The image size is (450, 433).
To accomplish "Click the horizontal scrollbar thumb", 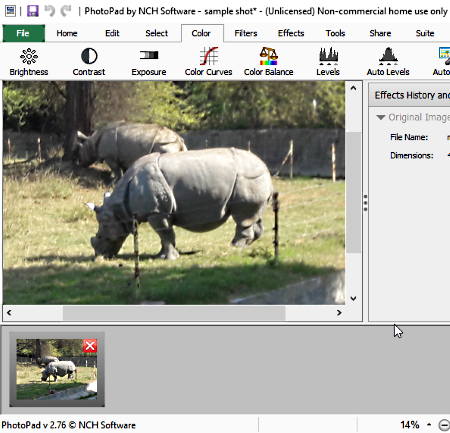I will point(174,313).
